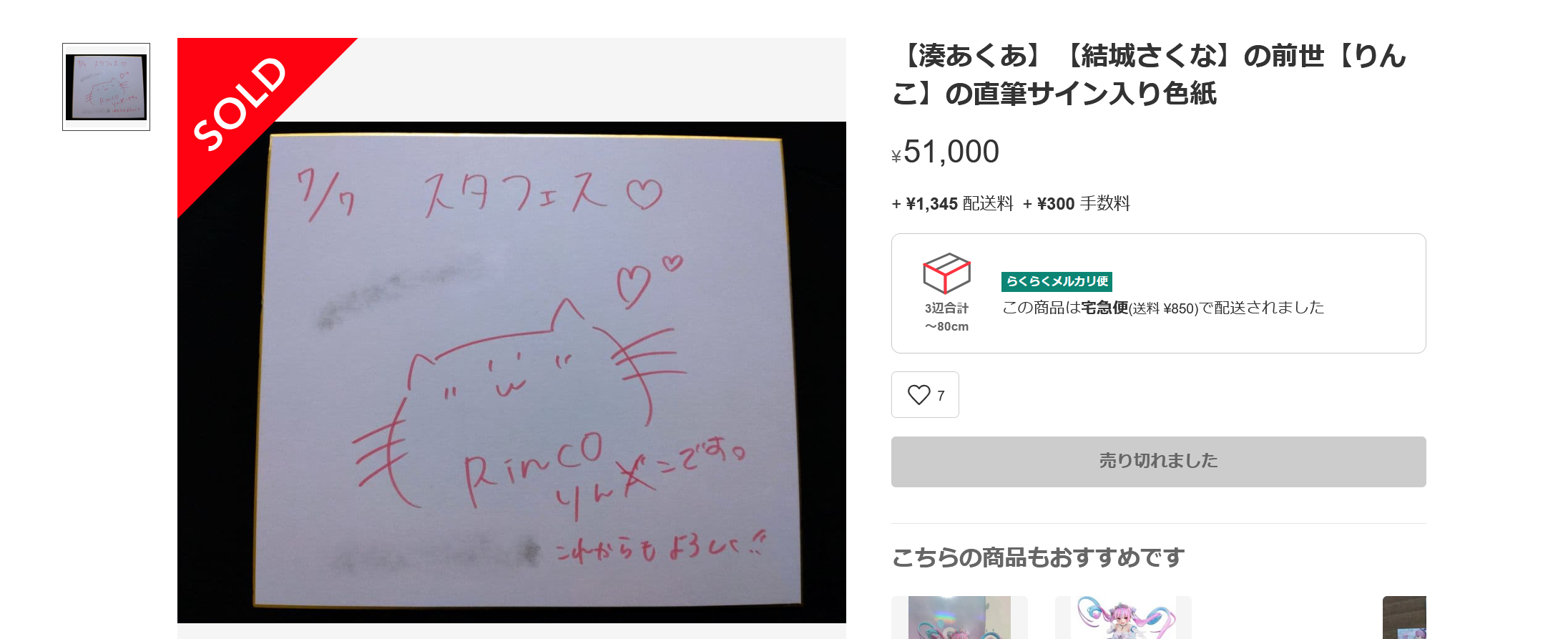Click the heart like icon
This screenshot has height=639, width=1568.
[x=918, y=395]
